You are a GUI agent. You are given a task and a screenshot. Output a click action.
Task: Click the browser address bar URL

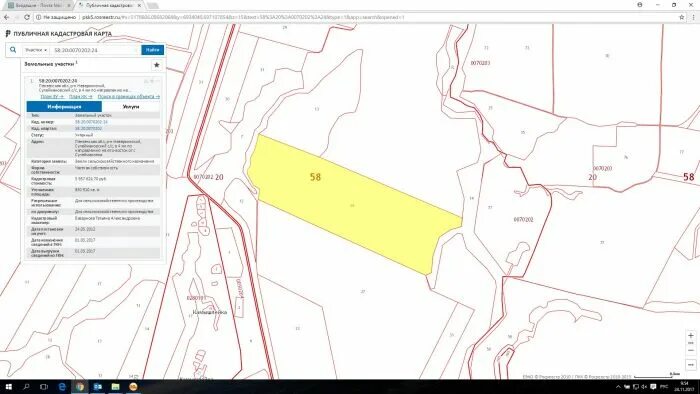pyautogui.click(x=243, y=17)
